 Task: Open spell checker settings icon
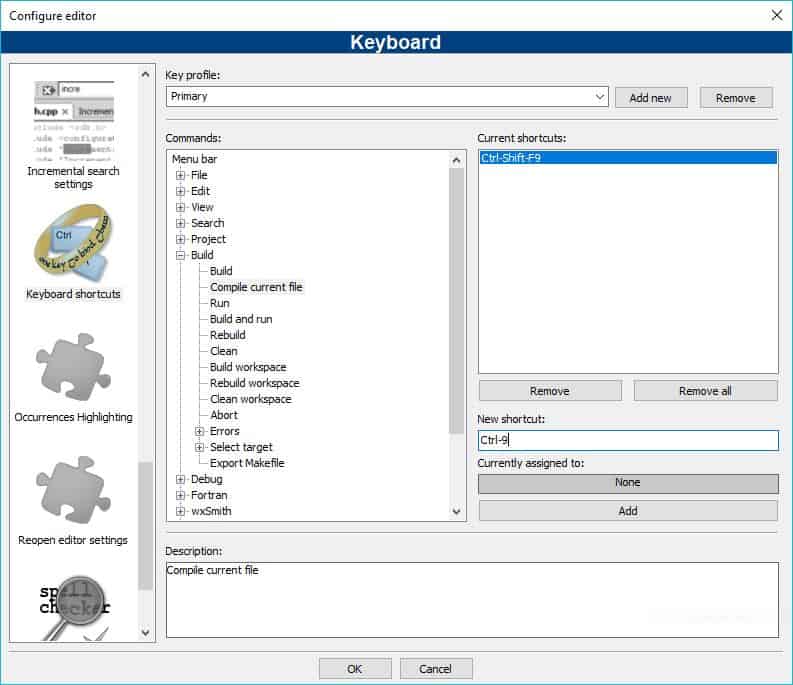coord(74,608)
